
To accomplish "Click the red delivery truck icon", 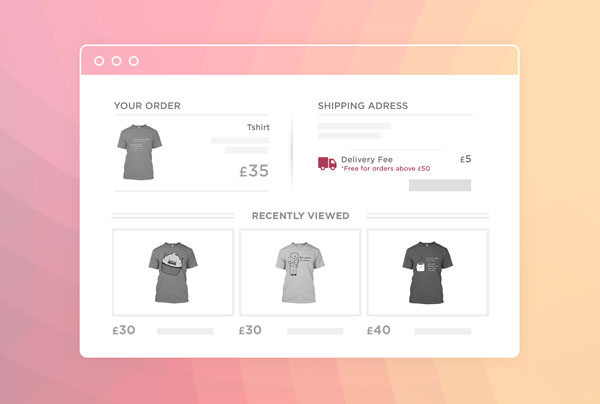I will (327, 163).
